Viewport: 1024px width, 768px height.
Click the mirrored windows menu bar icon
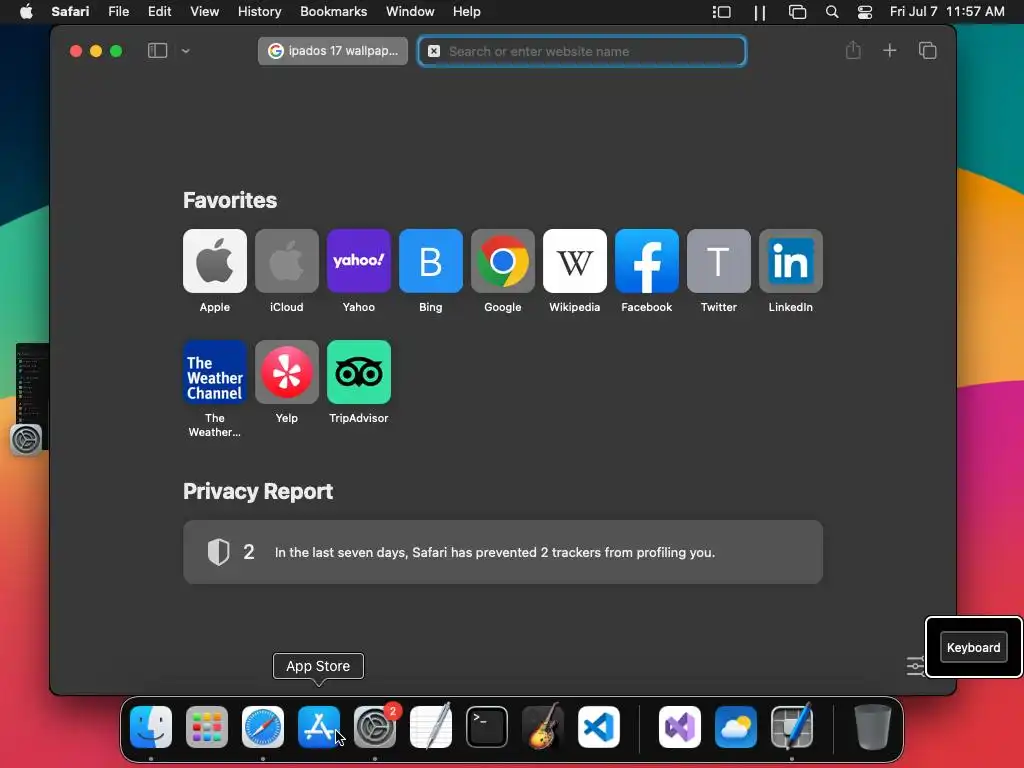(x=797, y=12)
